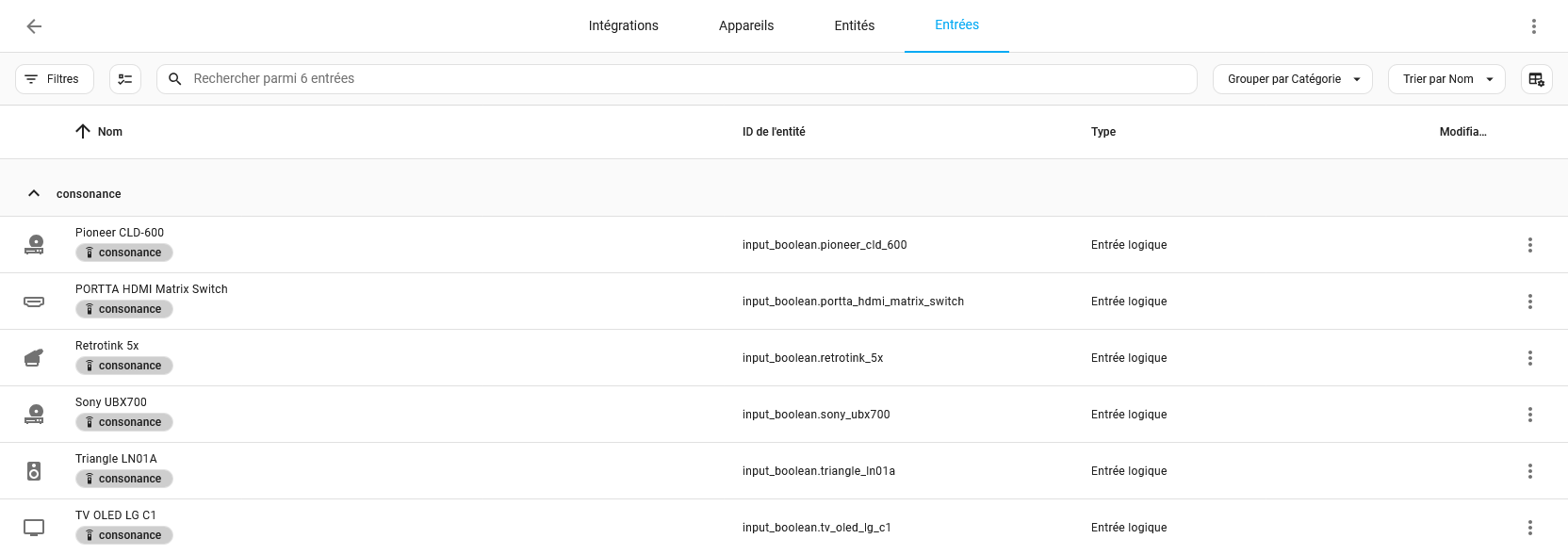Click the consonance label on Pioneer CLD-600

coord(124,253)
